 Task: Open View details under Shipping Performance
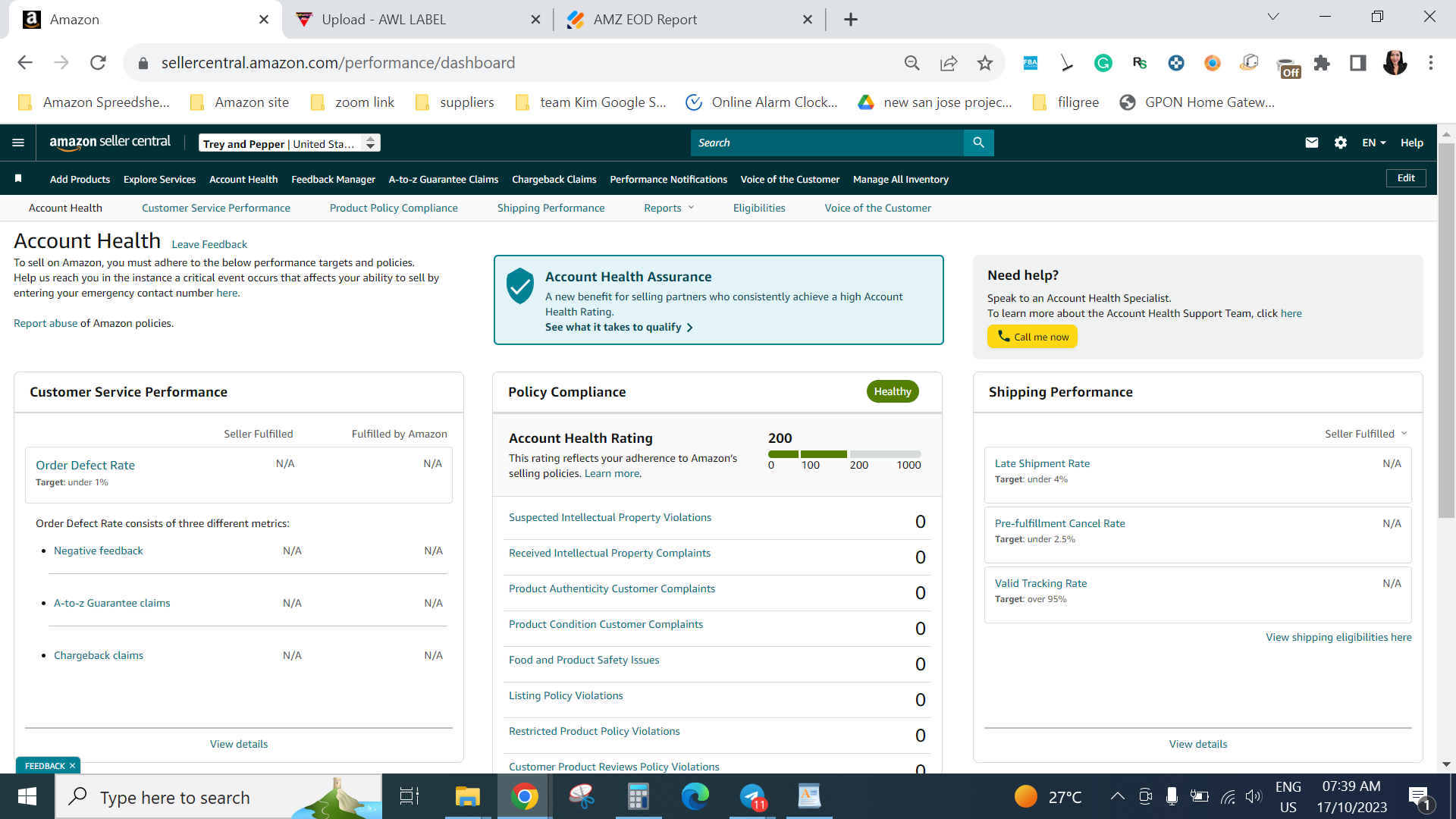coord(1197,744)
